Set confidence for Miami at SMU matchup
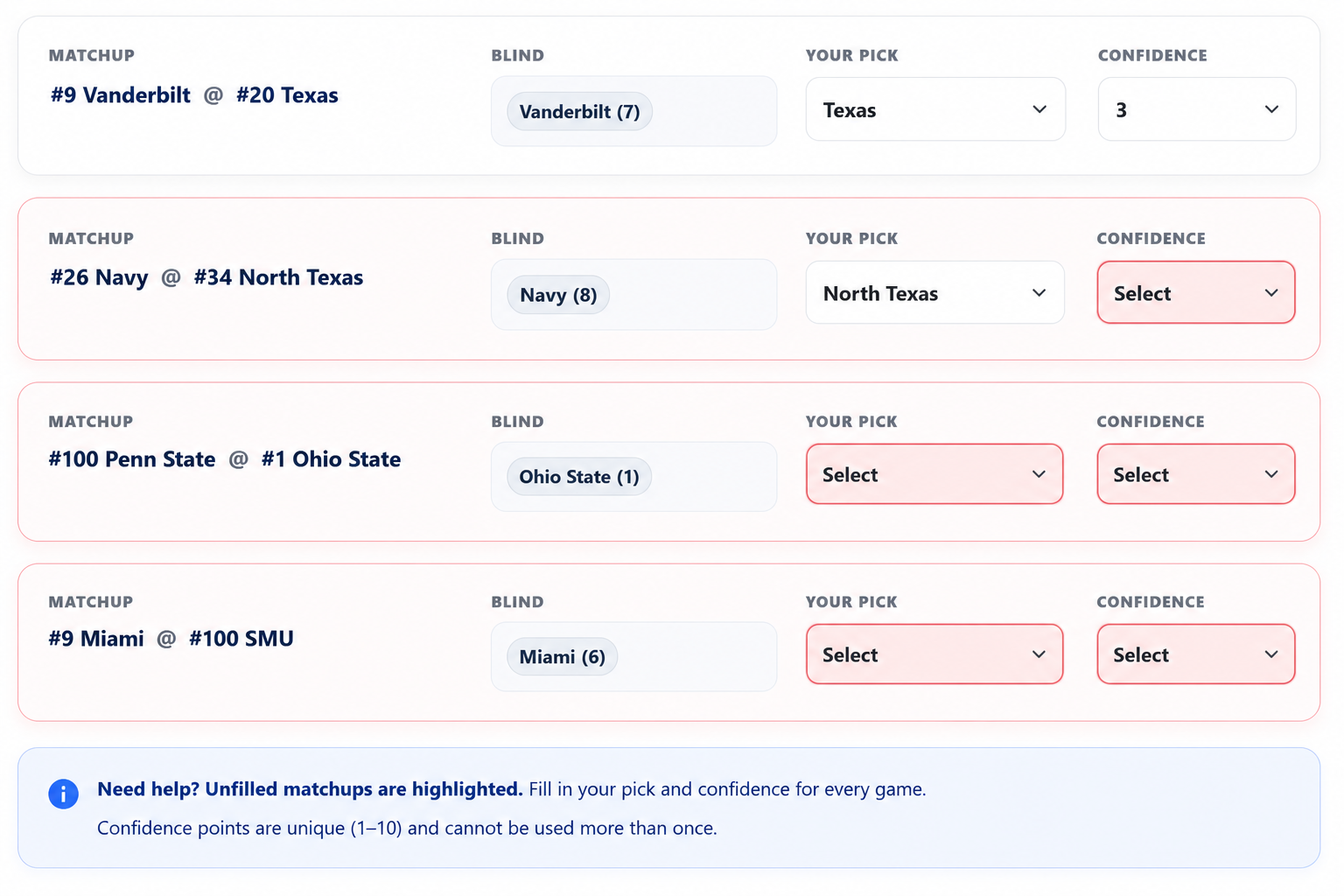This screenshot has width=1344, height=896. click(x=1196, y=654)
